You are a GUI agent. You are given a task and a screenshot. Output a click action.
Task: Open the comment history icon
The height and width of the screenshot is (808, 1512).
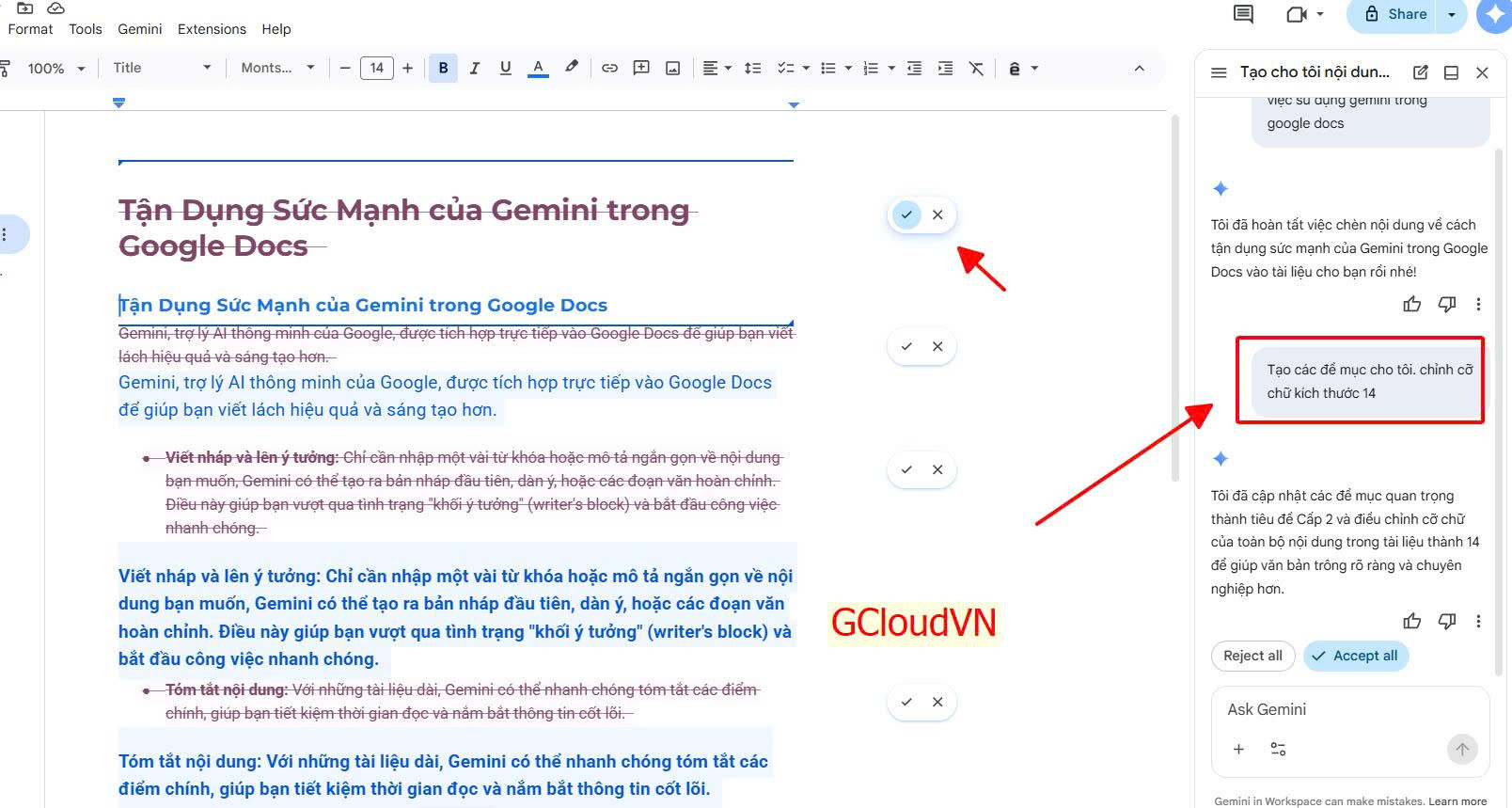point(1243,14)
